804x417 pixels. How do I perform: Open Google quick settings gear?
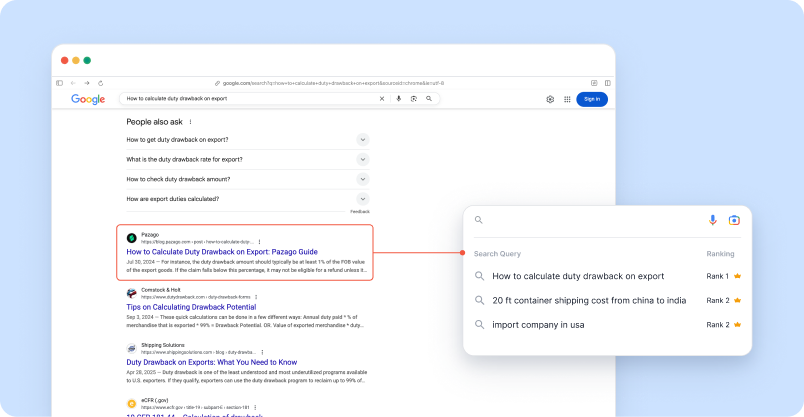coord(550,100)
